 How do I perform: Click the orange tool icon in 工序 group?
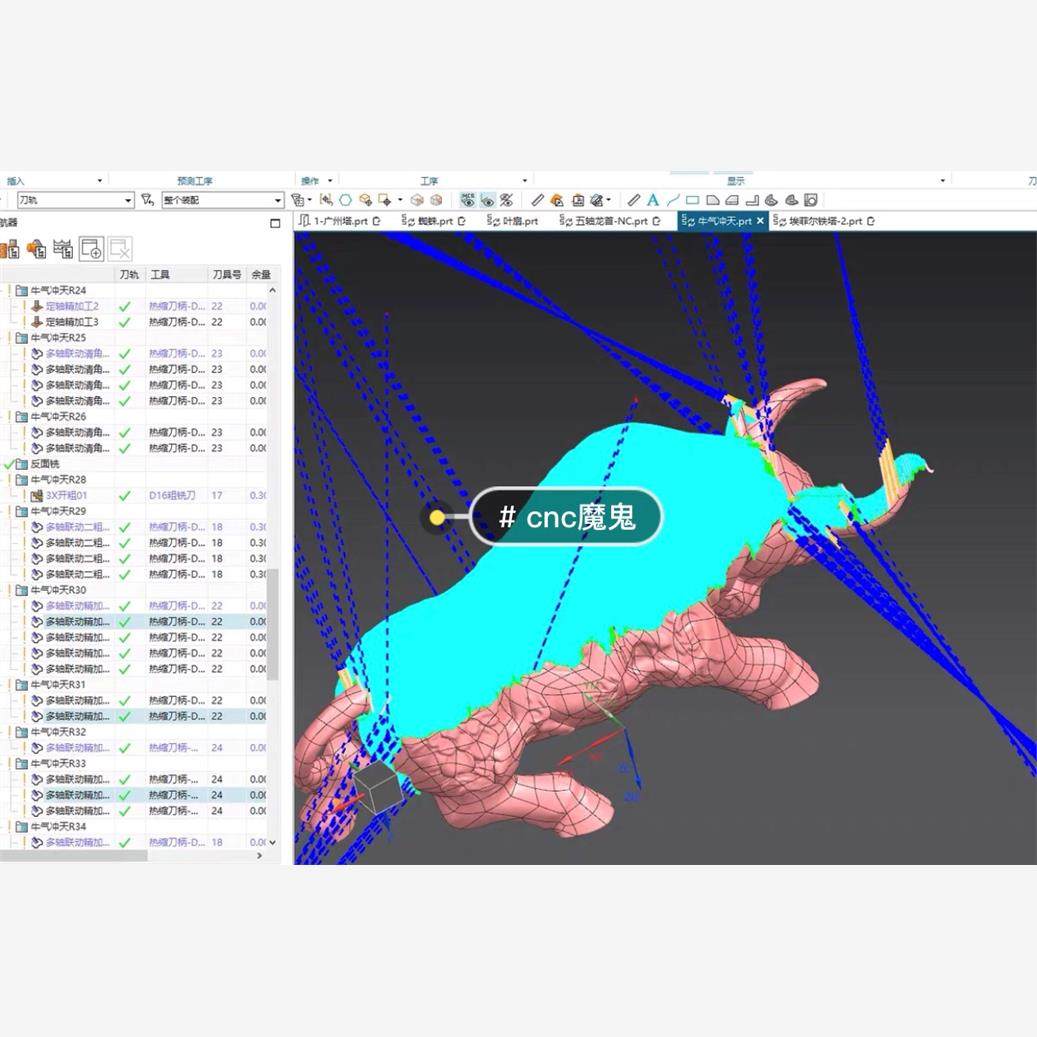pos(557,200)
